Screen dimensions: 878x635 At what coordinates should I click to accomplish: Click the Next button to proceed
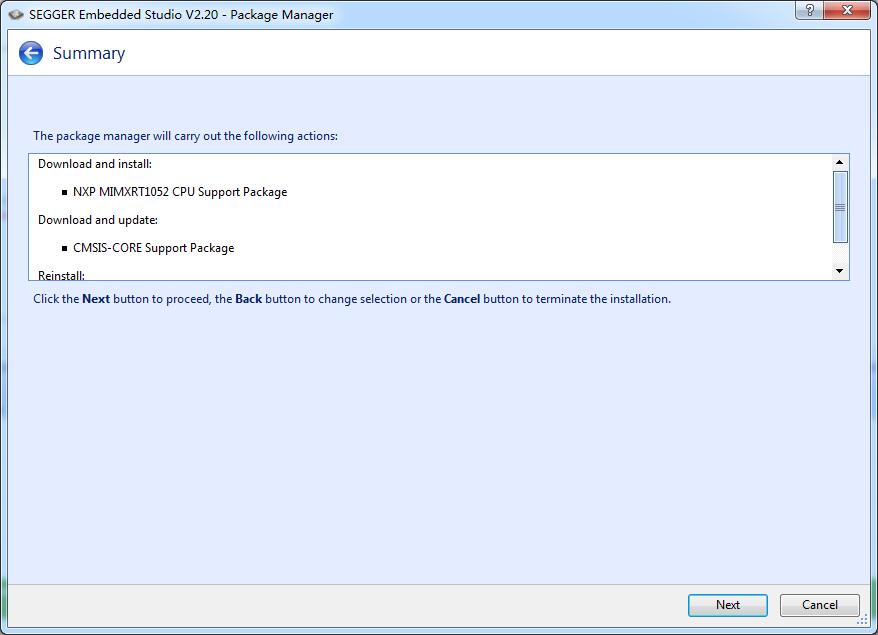click(727, 605)
